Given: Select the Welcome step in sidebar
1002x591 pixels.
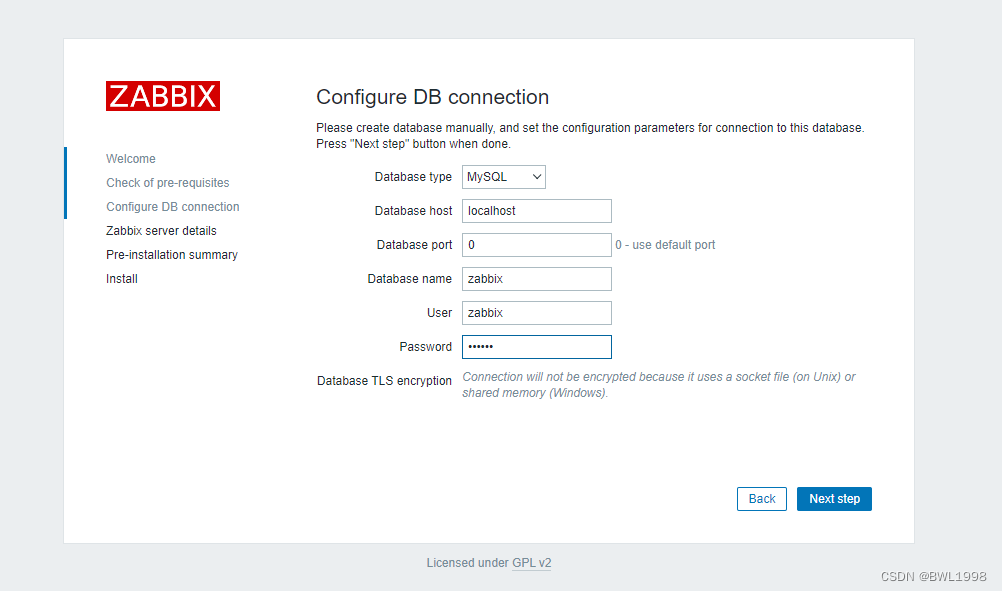Looking at the screenshot, I should click(x=131, y=158).
